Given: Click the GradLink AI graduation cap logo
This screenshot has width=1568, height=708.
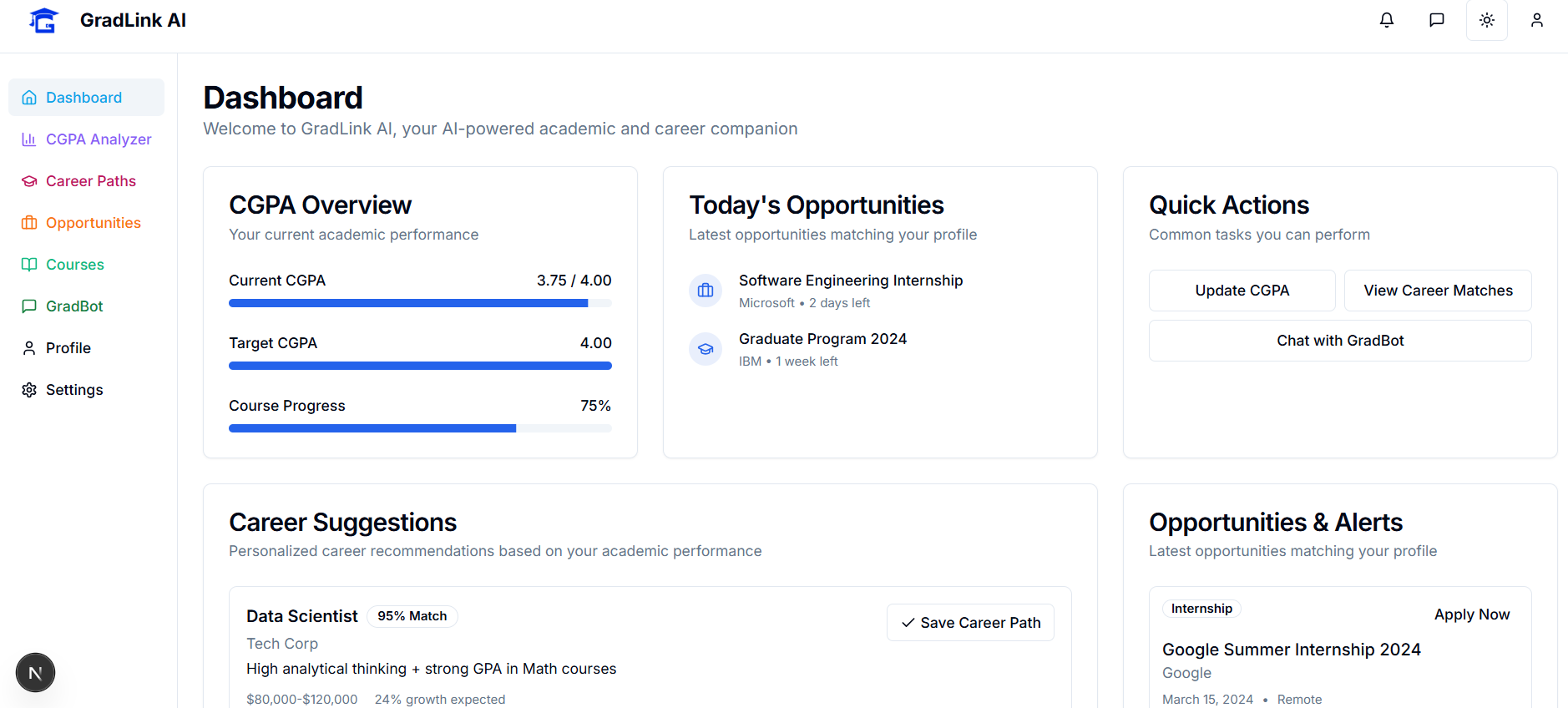Looking at the screenshot, I should pos(43,20).
